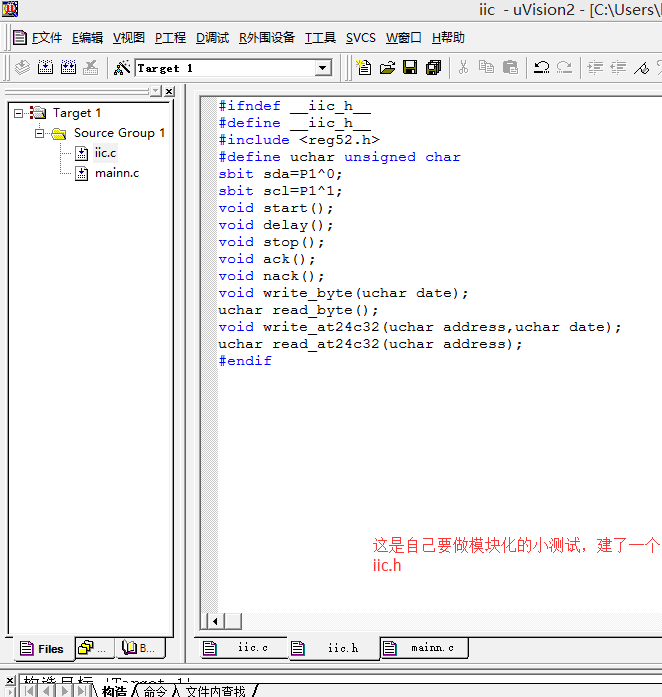Collapse the Target 1 tree node
The width and height of the screenshot is (662, 697).
(18, 113)
